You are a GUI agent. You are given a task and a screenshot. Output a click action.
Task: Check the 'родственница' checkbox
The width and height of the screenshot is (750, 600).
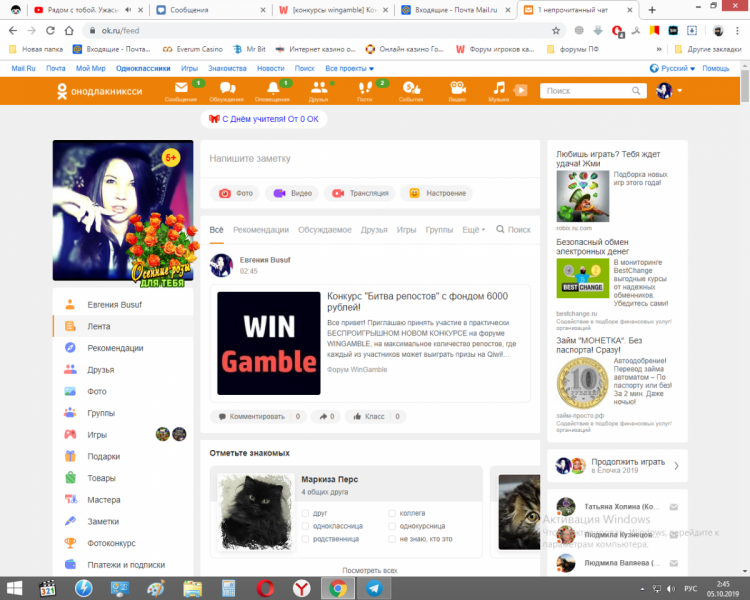[x=305, y=539]
